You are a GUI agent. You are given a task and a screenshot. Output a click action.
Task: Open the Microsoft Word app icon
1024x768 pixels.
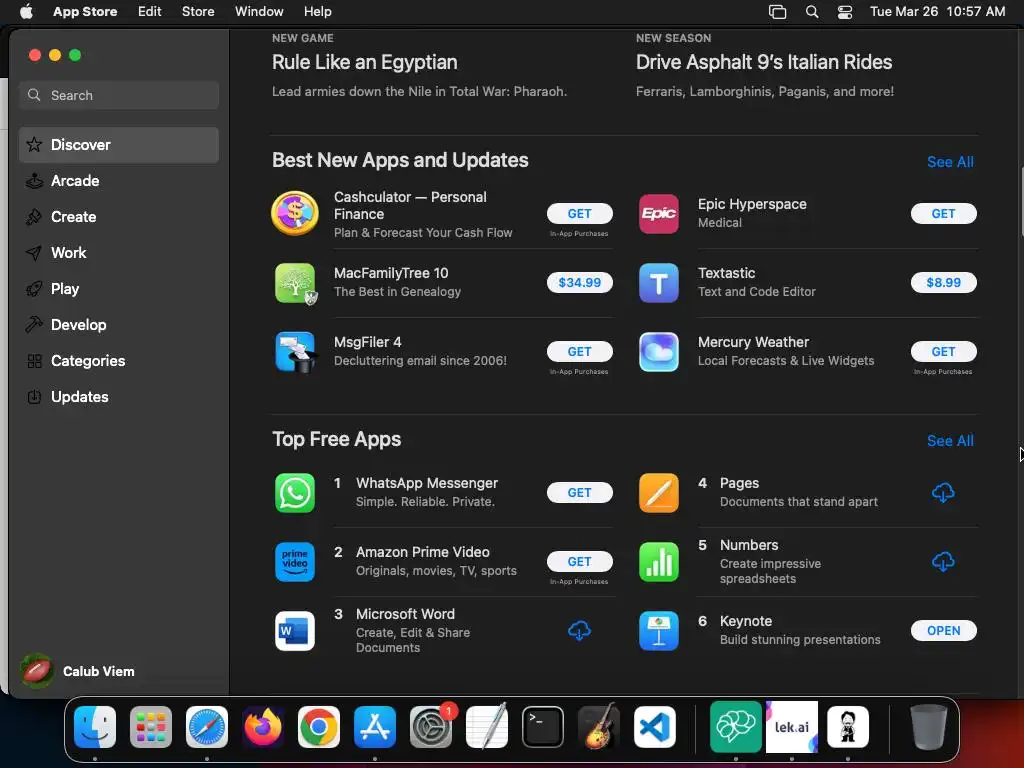295,631
